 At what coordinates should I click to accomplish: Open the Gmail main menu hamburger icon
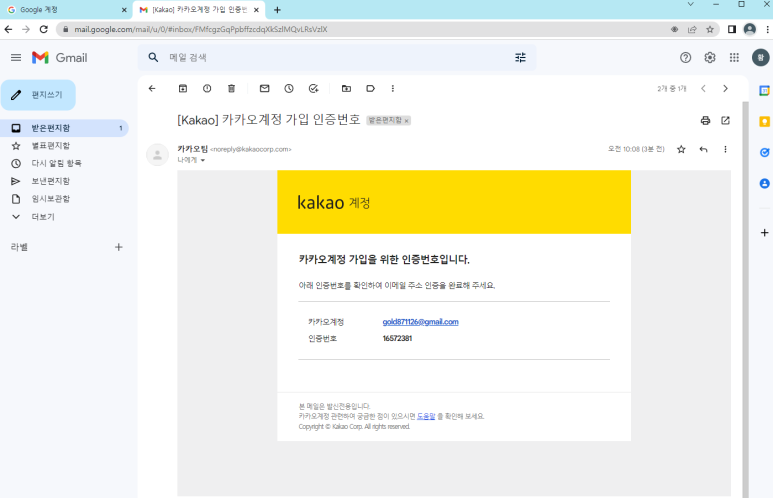point(16,58)
